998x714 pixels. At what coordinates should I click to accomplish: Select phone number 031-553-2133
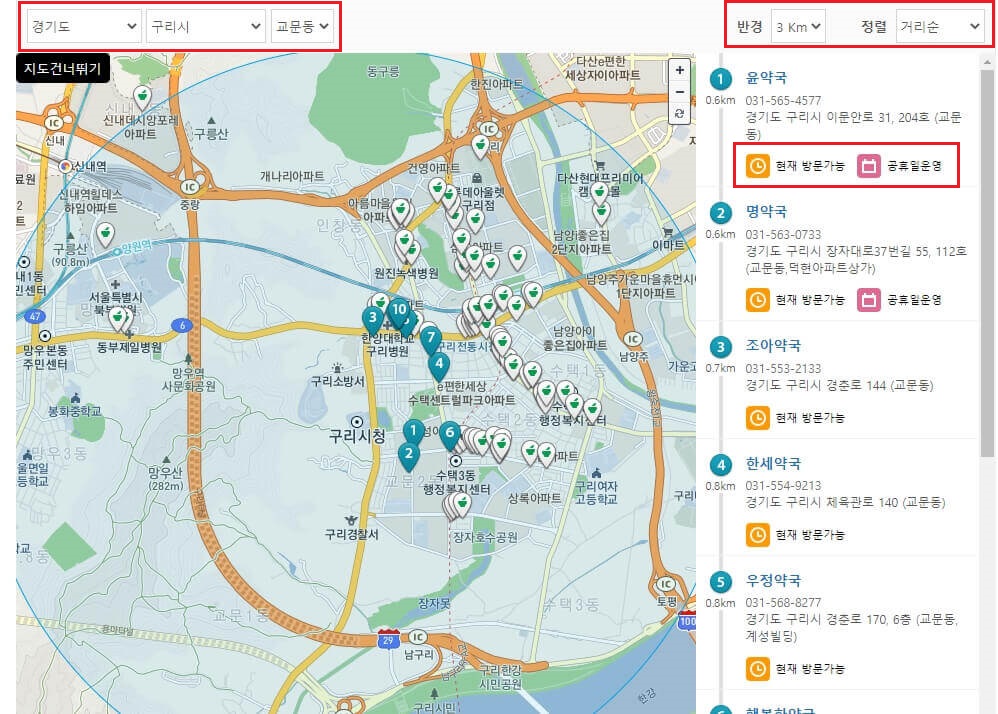click(783, 368)
